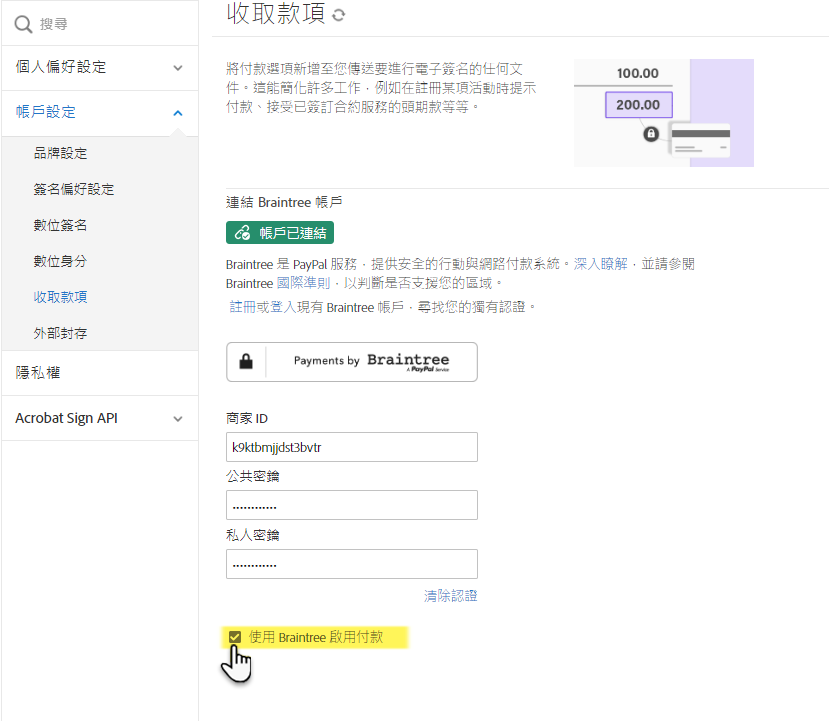Collapse 帳戶設定 section chevron
This screenshot has height=721, width=829.
click(178, 113)
